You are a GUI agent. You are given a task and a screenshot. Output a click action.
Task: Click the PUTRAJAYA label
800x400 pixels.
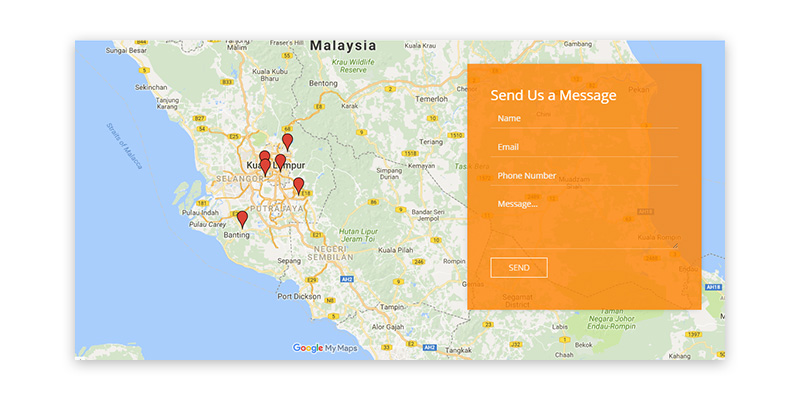tap(278, 209)
